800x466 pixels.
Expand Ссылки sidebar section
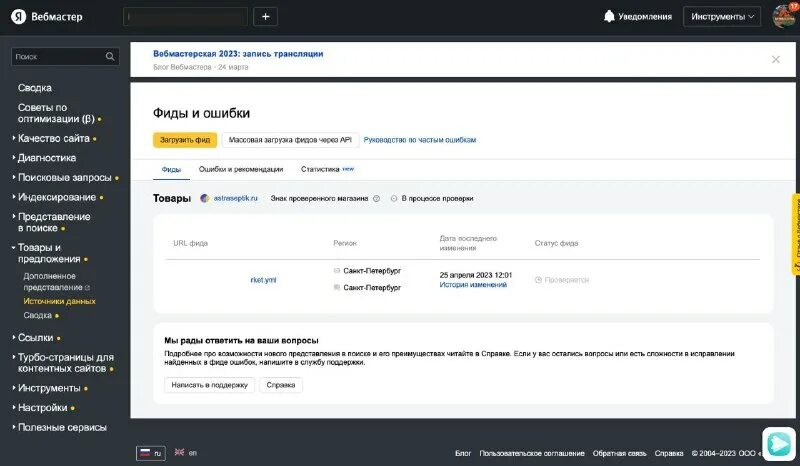[35, 338]
